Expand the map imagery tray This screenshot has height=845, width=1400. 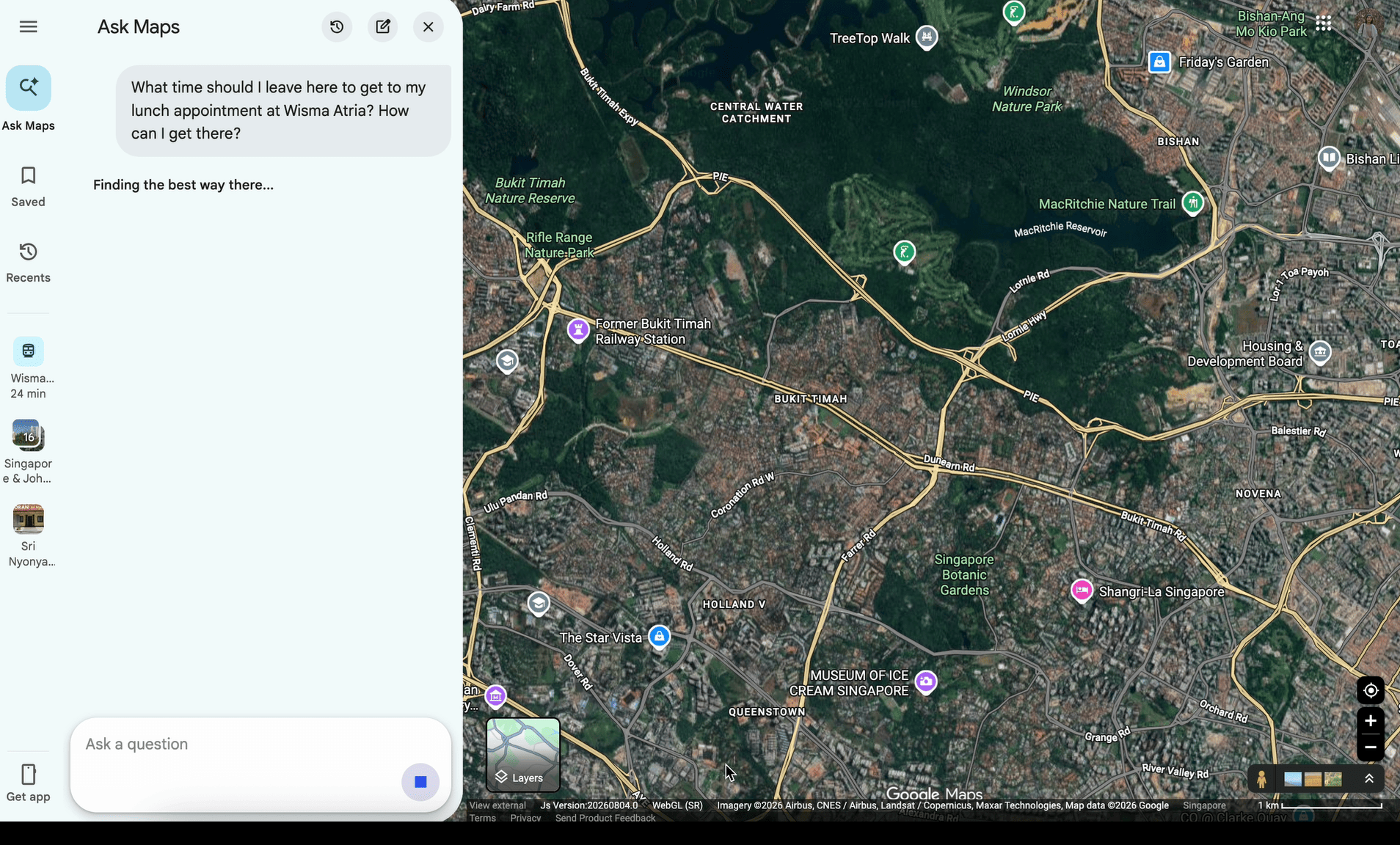[x=1369, y=779]
